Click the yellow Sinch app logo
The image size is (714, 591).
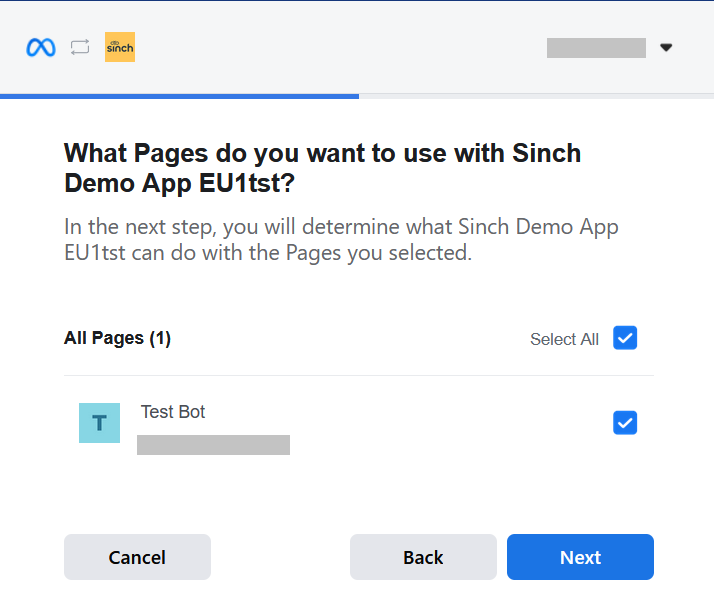[120, 47]
